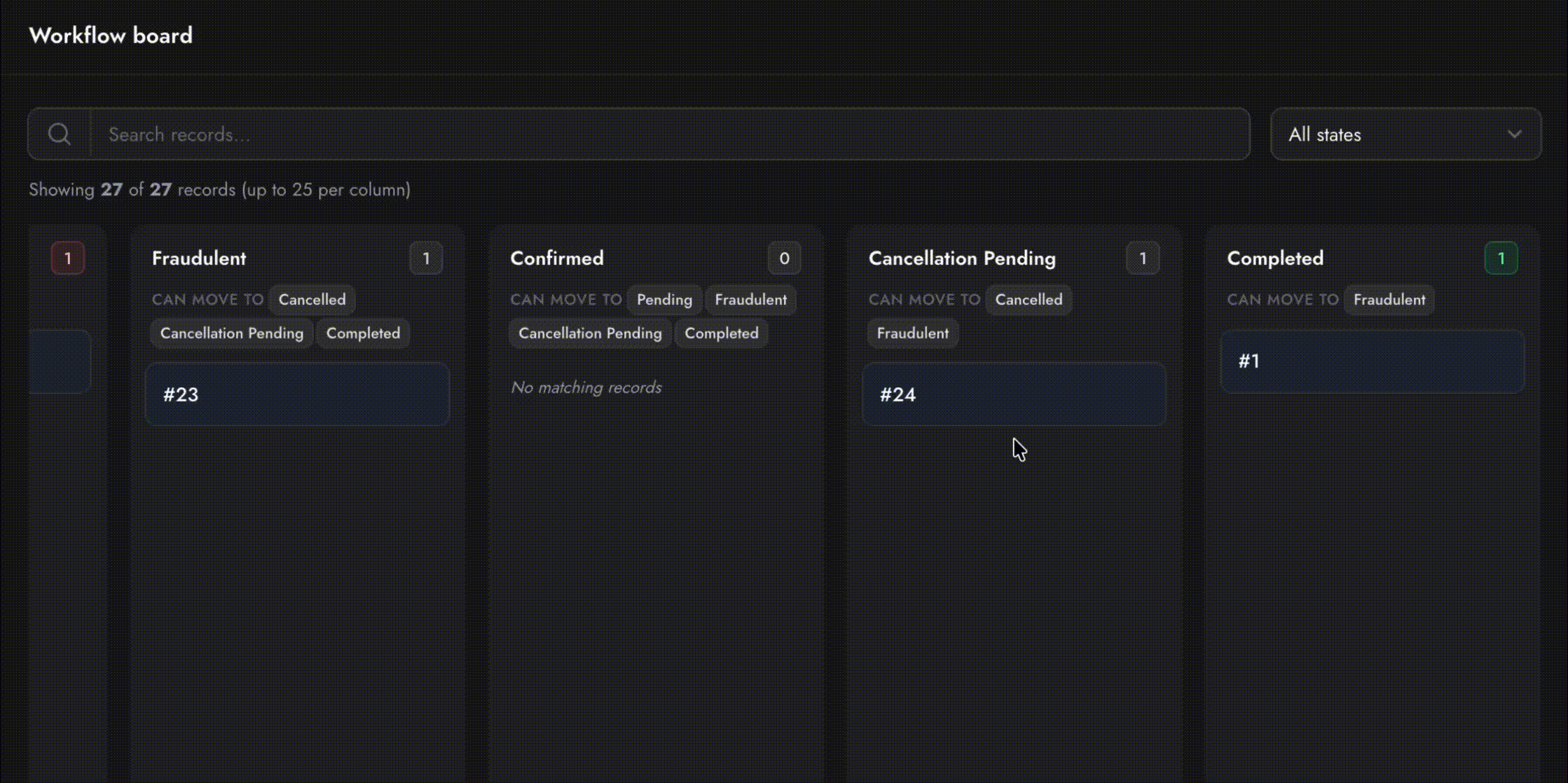Click Completed chip in Confirmed column
1568x783 pixels.
point(721,333)
